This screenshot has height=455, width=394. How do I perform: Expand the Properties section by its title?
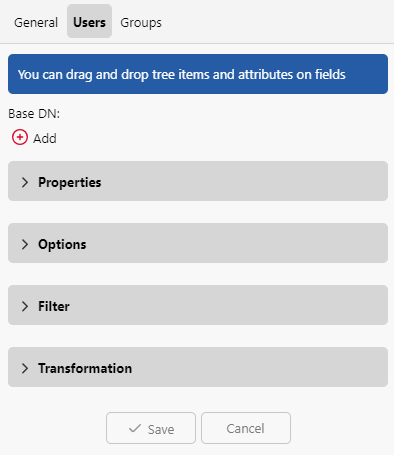(70, 182)
